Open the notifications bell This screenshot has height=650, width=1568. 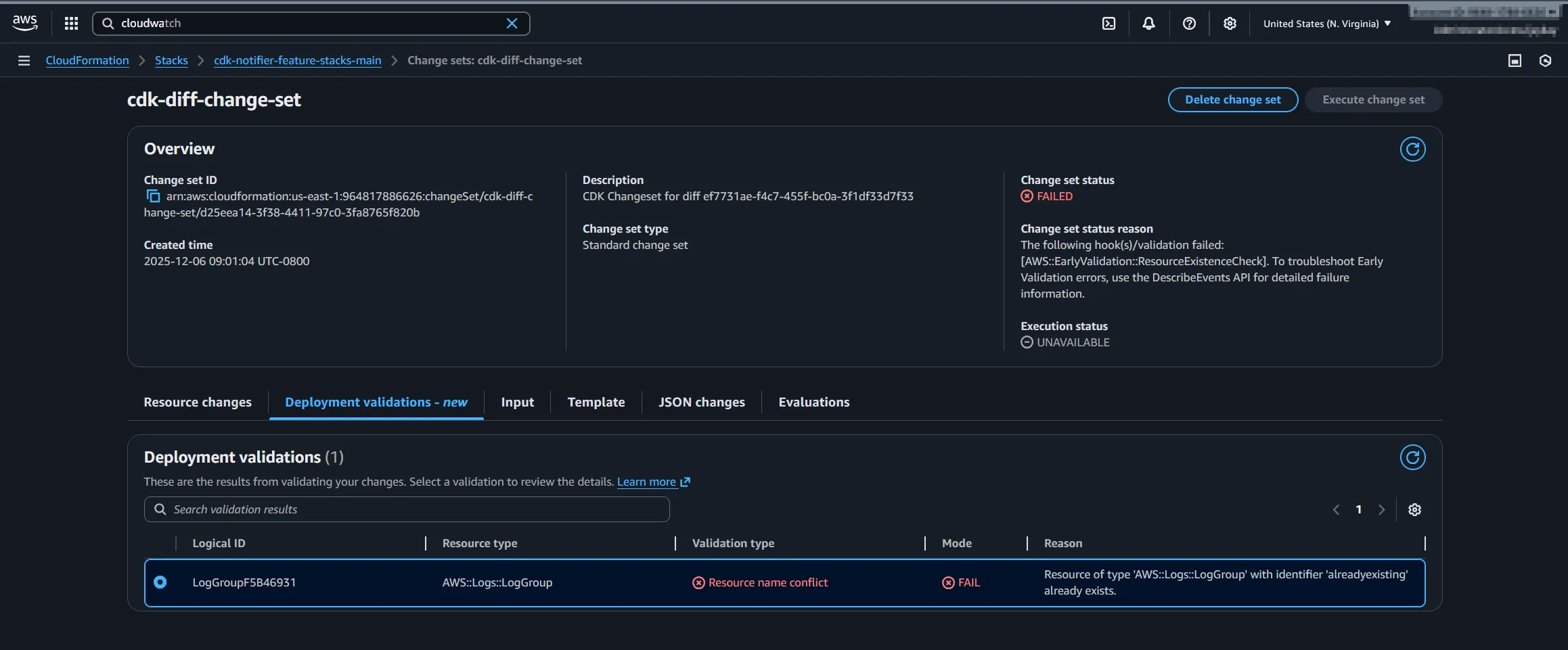[1148, 23]
